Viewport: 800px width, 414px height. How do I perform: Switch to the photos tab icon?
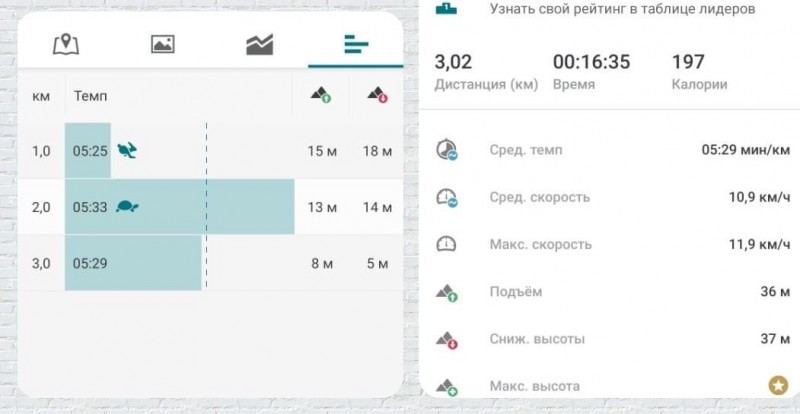[x=162, y=45]
